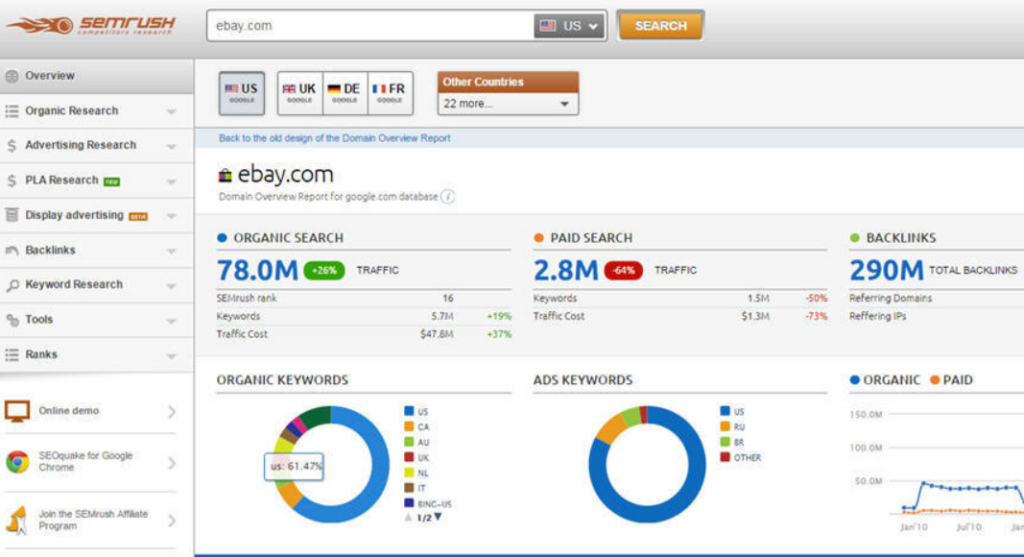Click the CA orange legend swatch
1024x557 pixels.
(409, 426)
